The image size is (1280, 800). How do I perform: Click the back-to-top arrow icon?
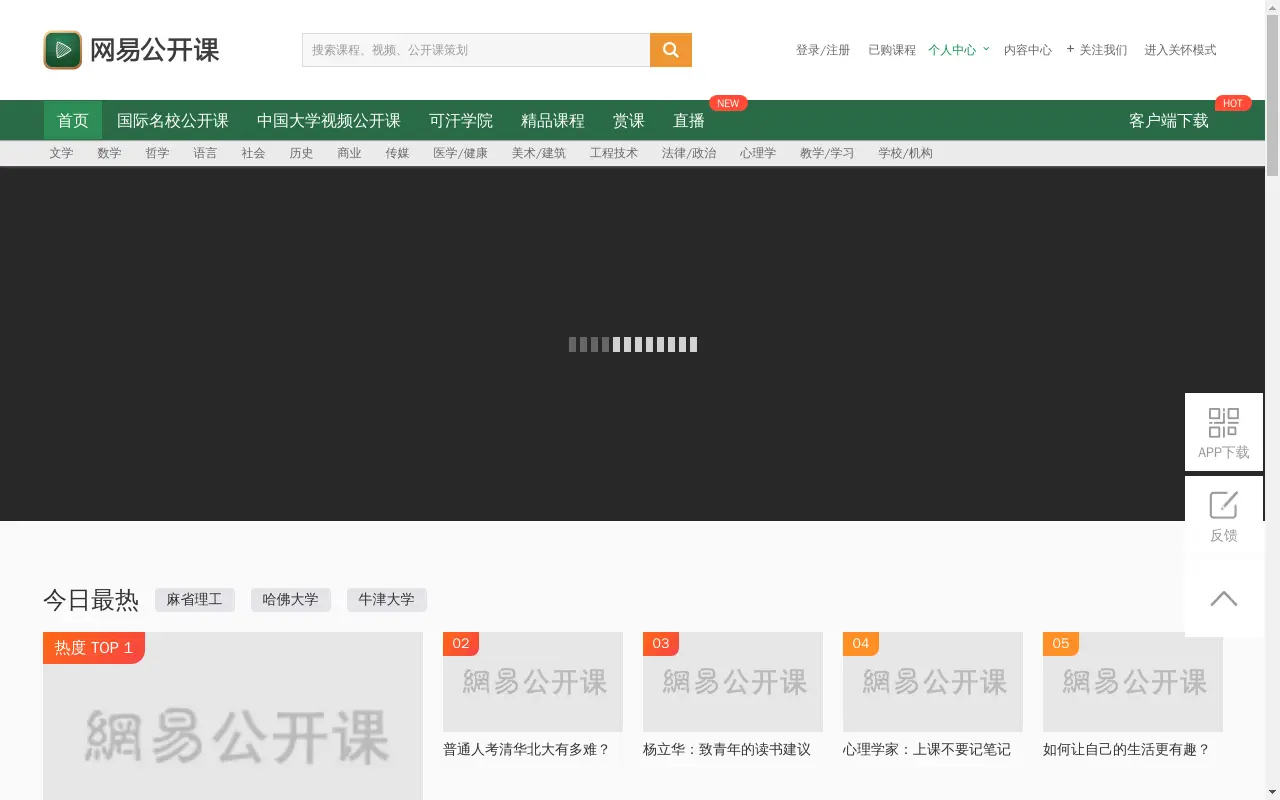[1224, 598]
